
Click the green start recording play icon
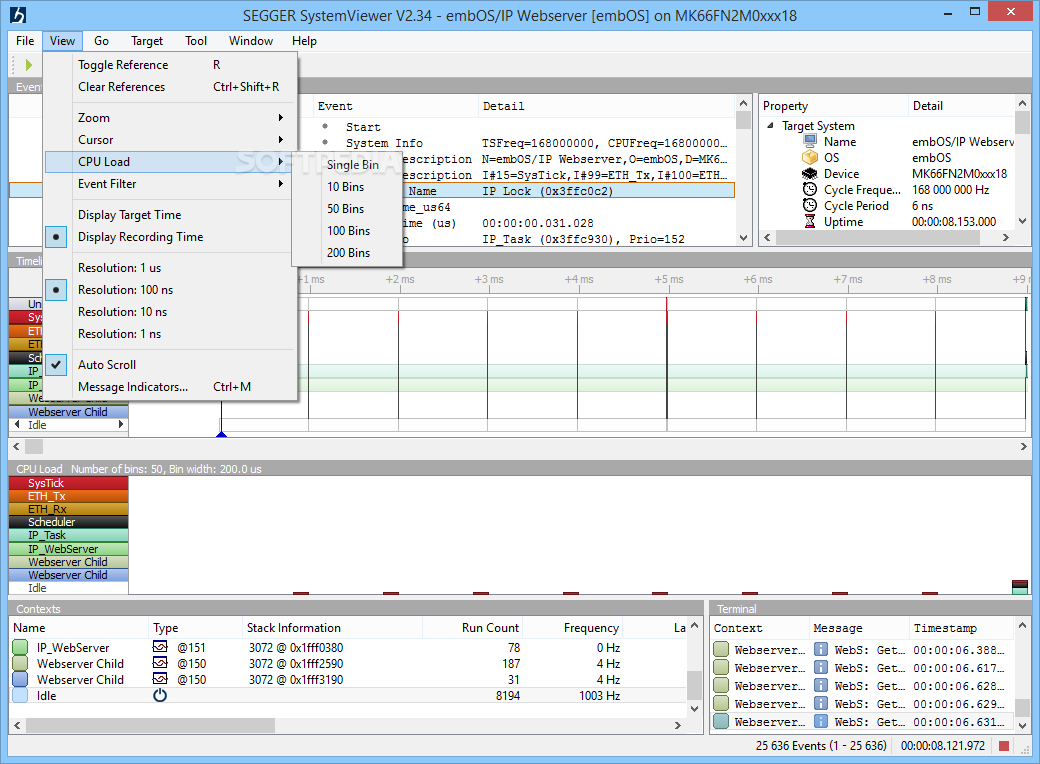pos(29,65)
